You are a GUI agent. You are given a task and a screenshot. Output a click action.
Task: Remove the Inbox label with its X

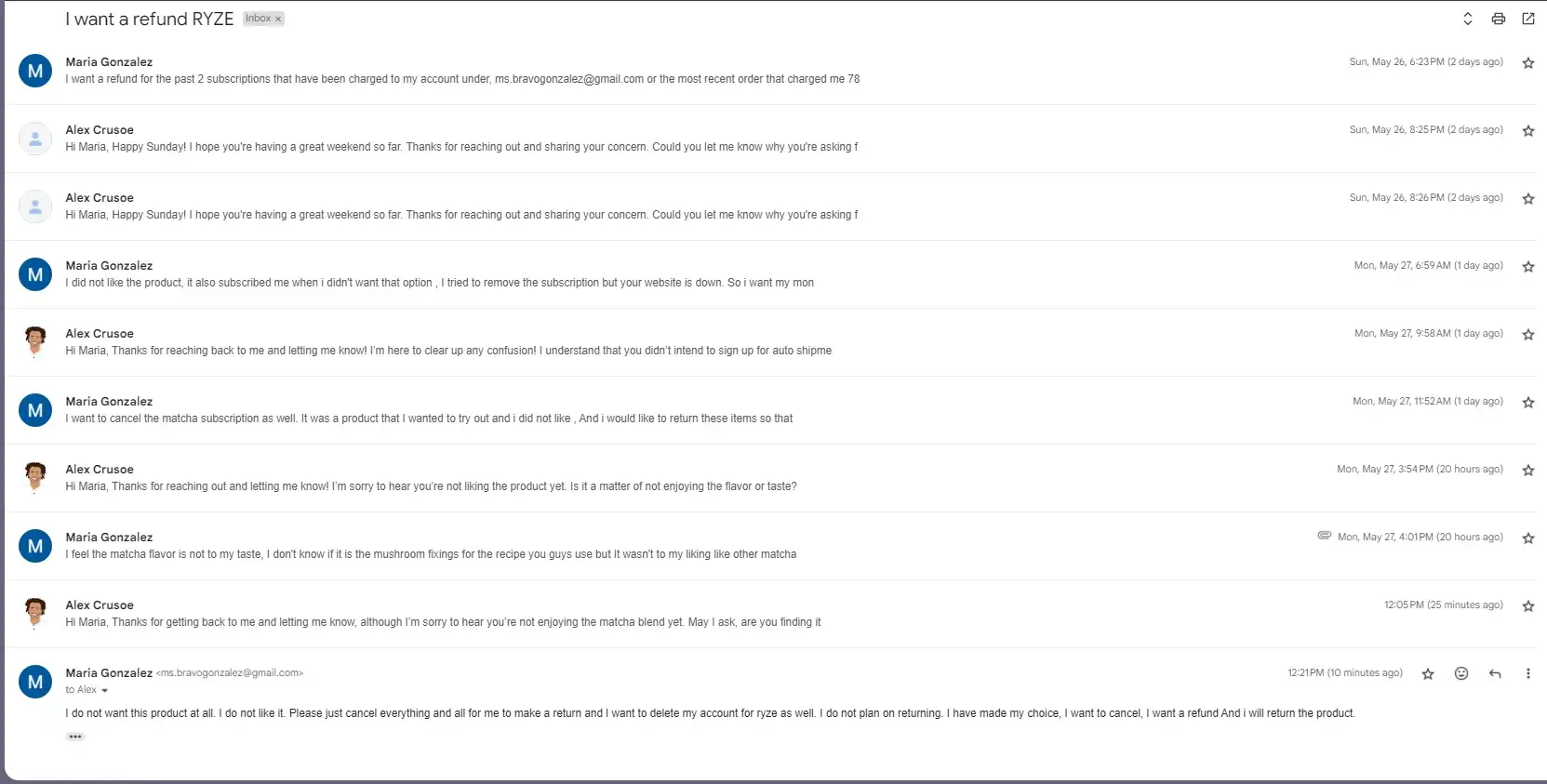[278, 19]
